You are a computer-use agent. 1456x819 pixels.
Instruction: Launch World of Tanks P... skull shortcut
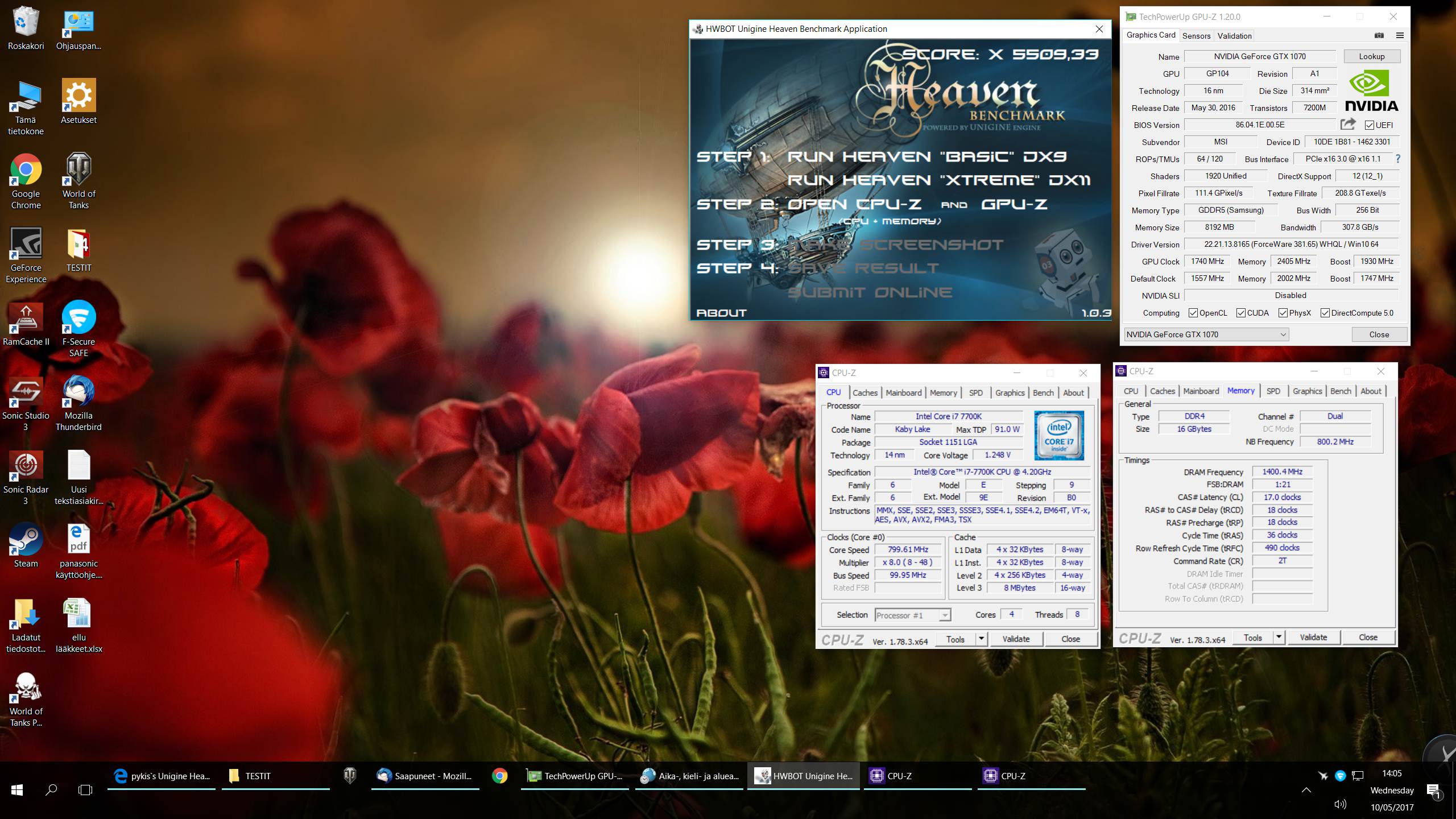(26, 700)
